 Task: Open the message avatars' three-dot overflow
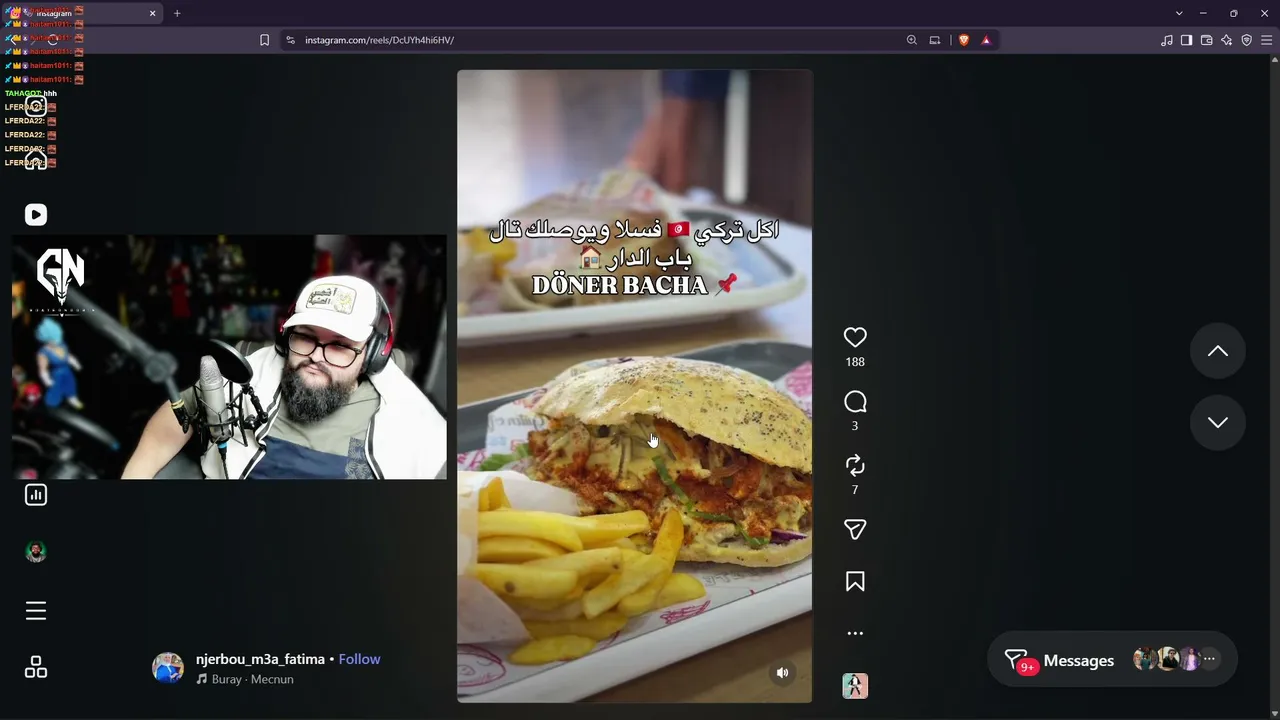[x=1209, y=659]
